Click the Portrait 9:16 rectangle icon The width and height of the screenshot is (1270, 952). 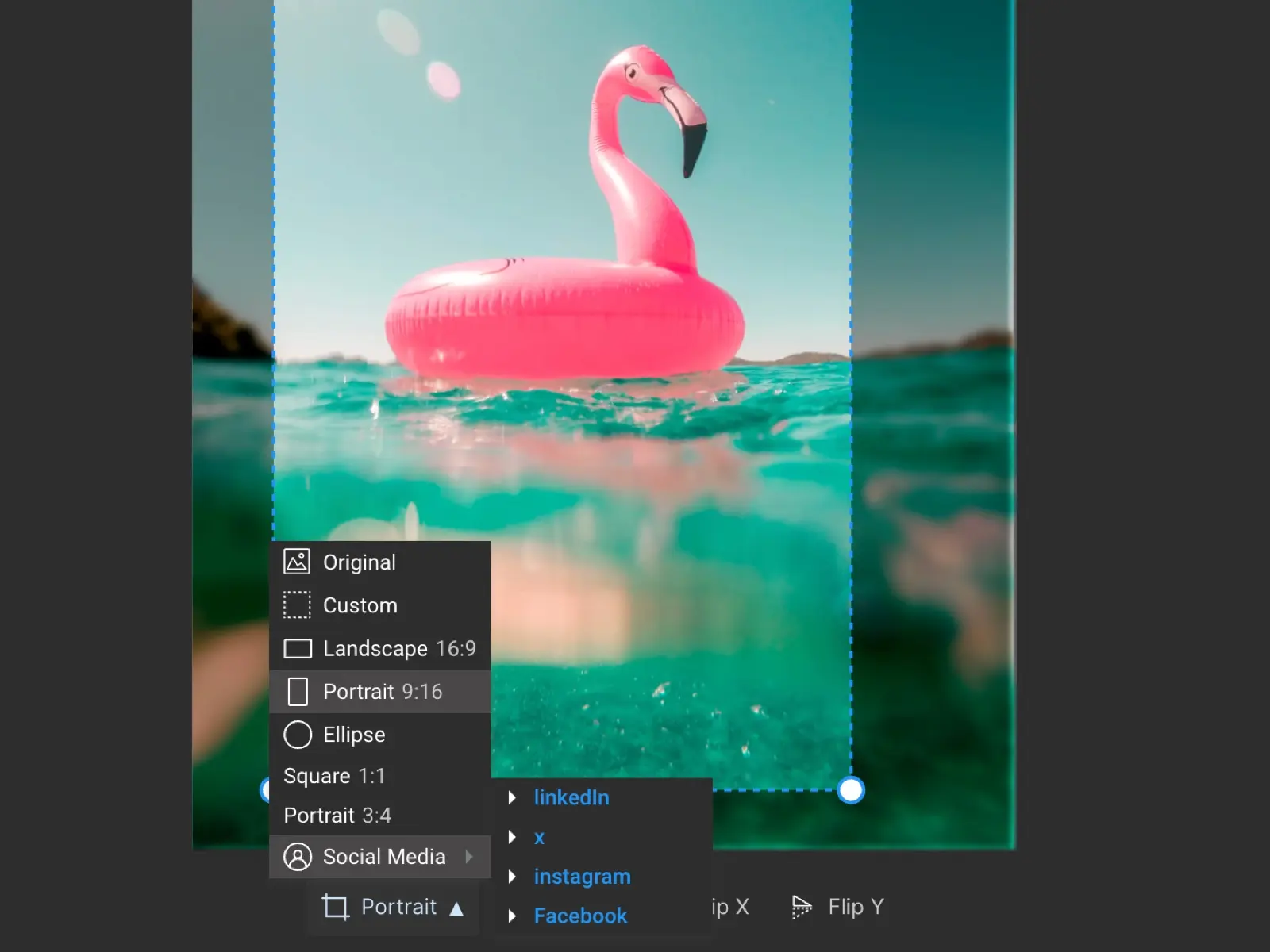click(298, 692)
